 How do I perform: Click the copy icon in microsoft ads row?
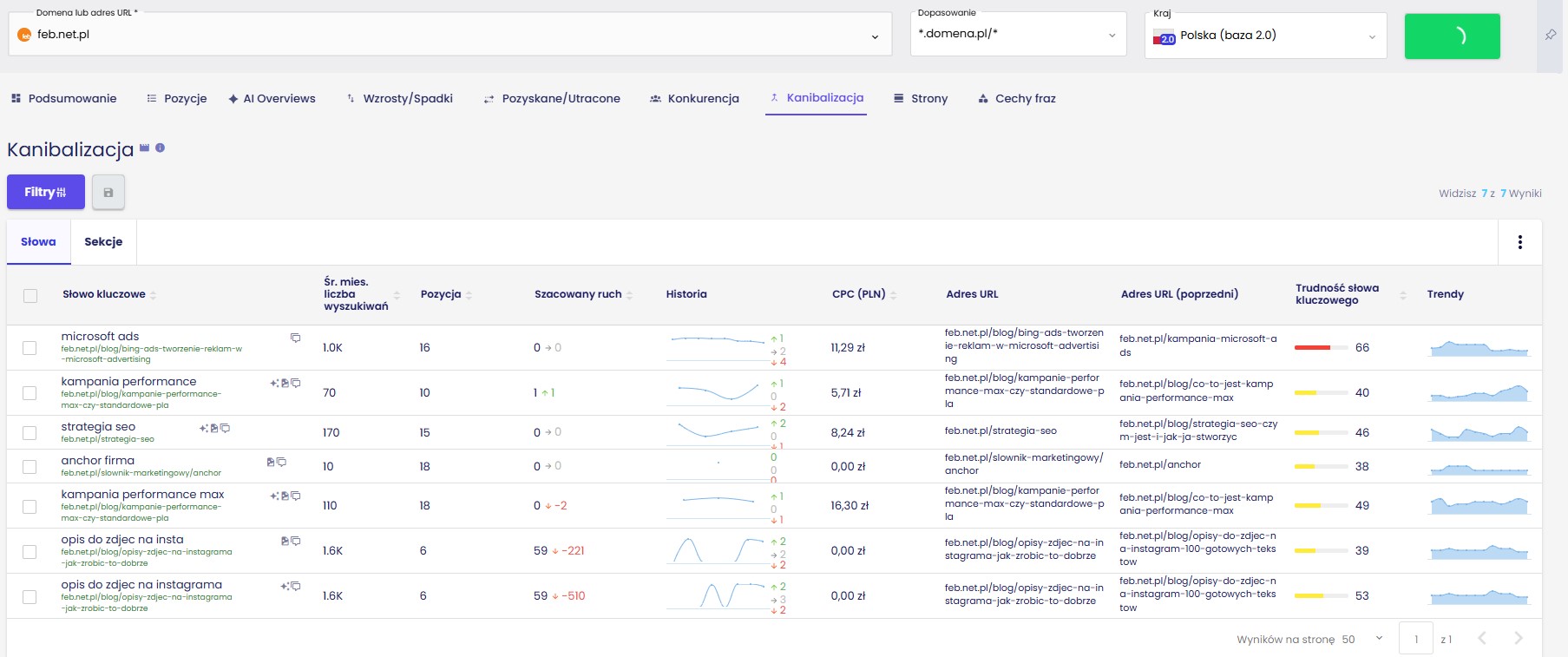295,338
